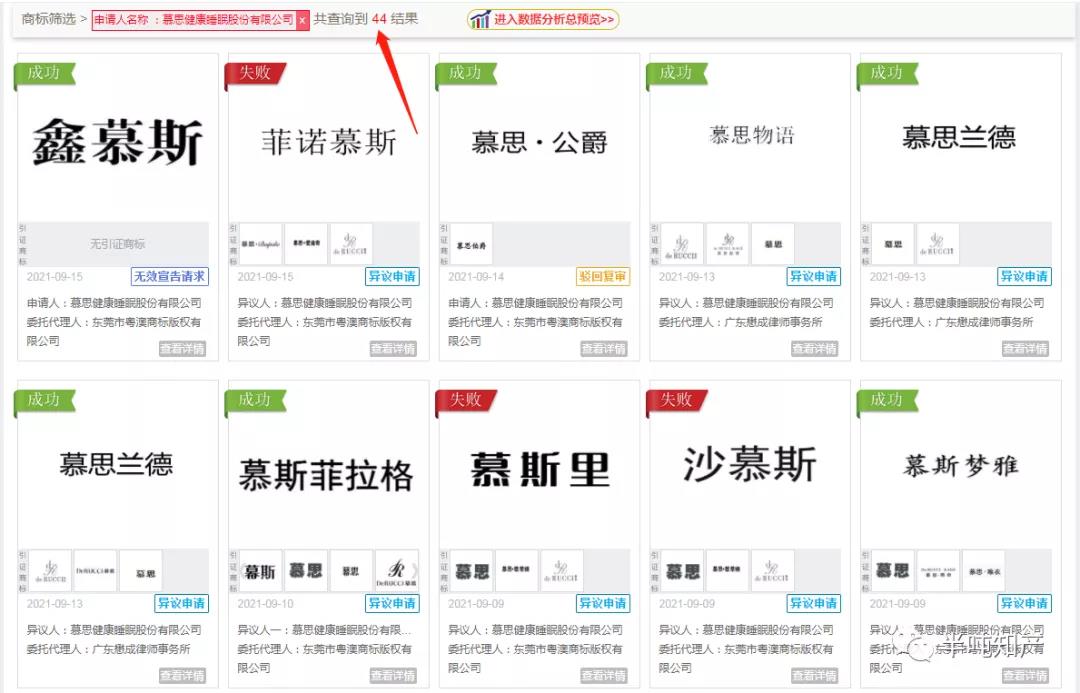The image size is (1080, 693).
Task: Choose the 异议申请 tag on 慕斯里 card
Action: [603, 603]
